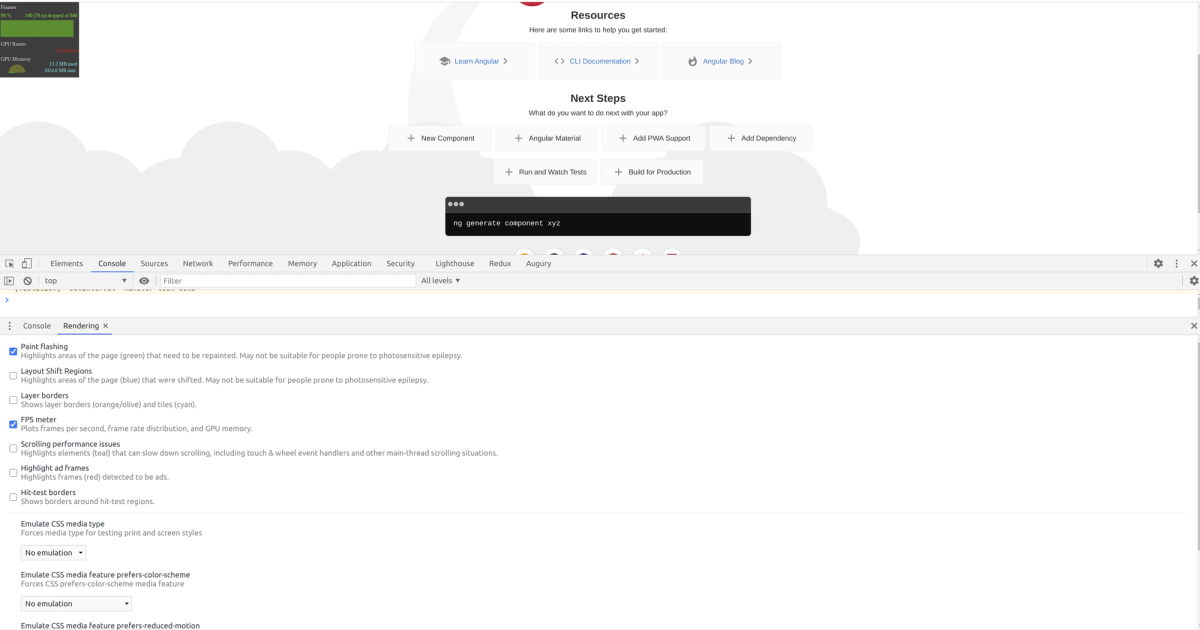Click the plus icon on Build for Production
The width and height of the screenshot is (1200, 630).
click(618, 172)
